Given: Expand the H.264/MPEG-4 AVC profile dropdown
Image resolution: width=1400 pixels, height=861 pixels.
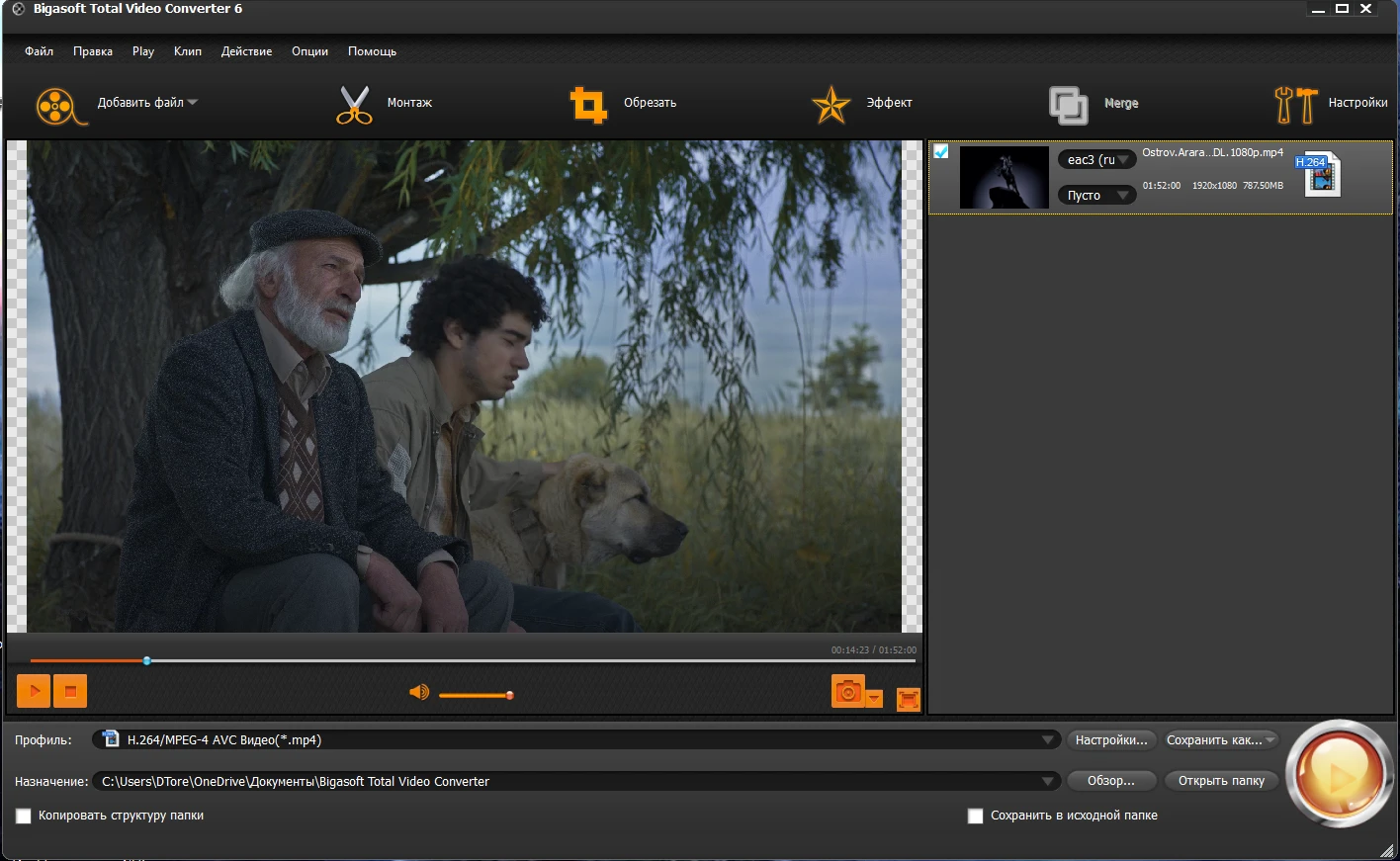Looking at the screenshot, I should pos(1047,740).
